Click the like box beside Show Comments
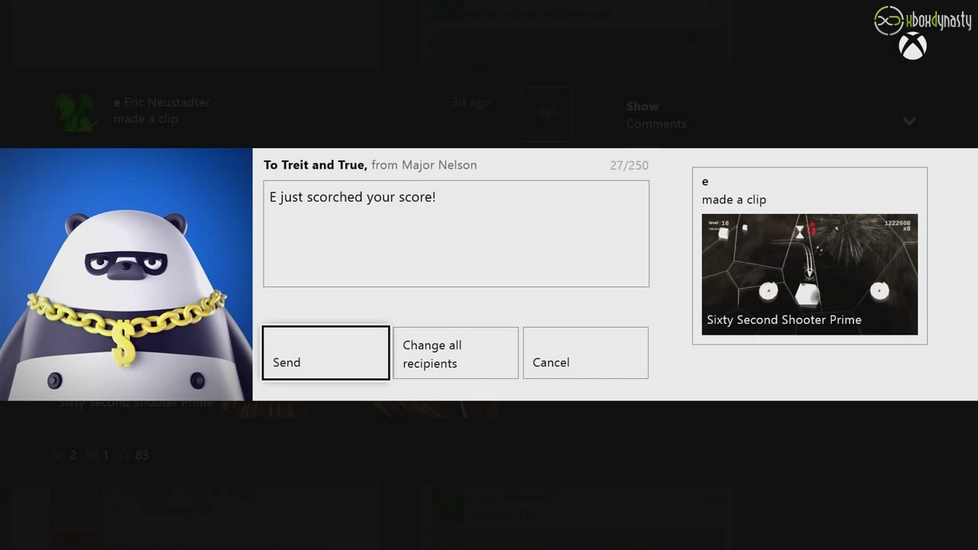978x550 pixels. (546, 112)
